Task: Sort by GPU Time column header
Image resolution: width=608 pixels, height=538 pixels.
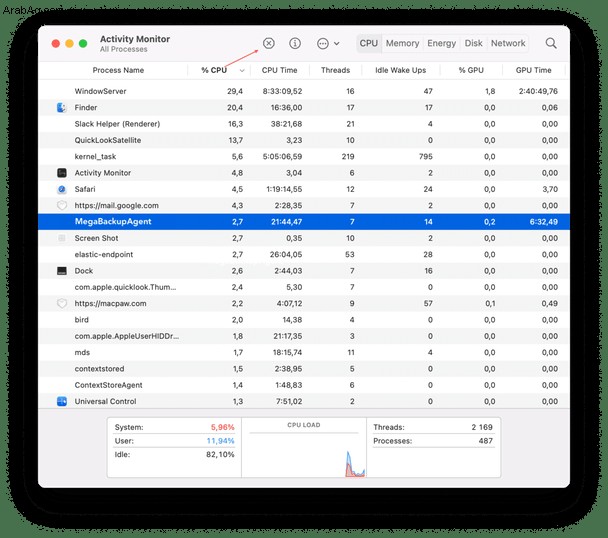Action: [533, 70]
